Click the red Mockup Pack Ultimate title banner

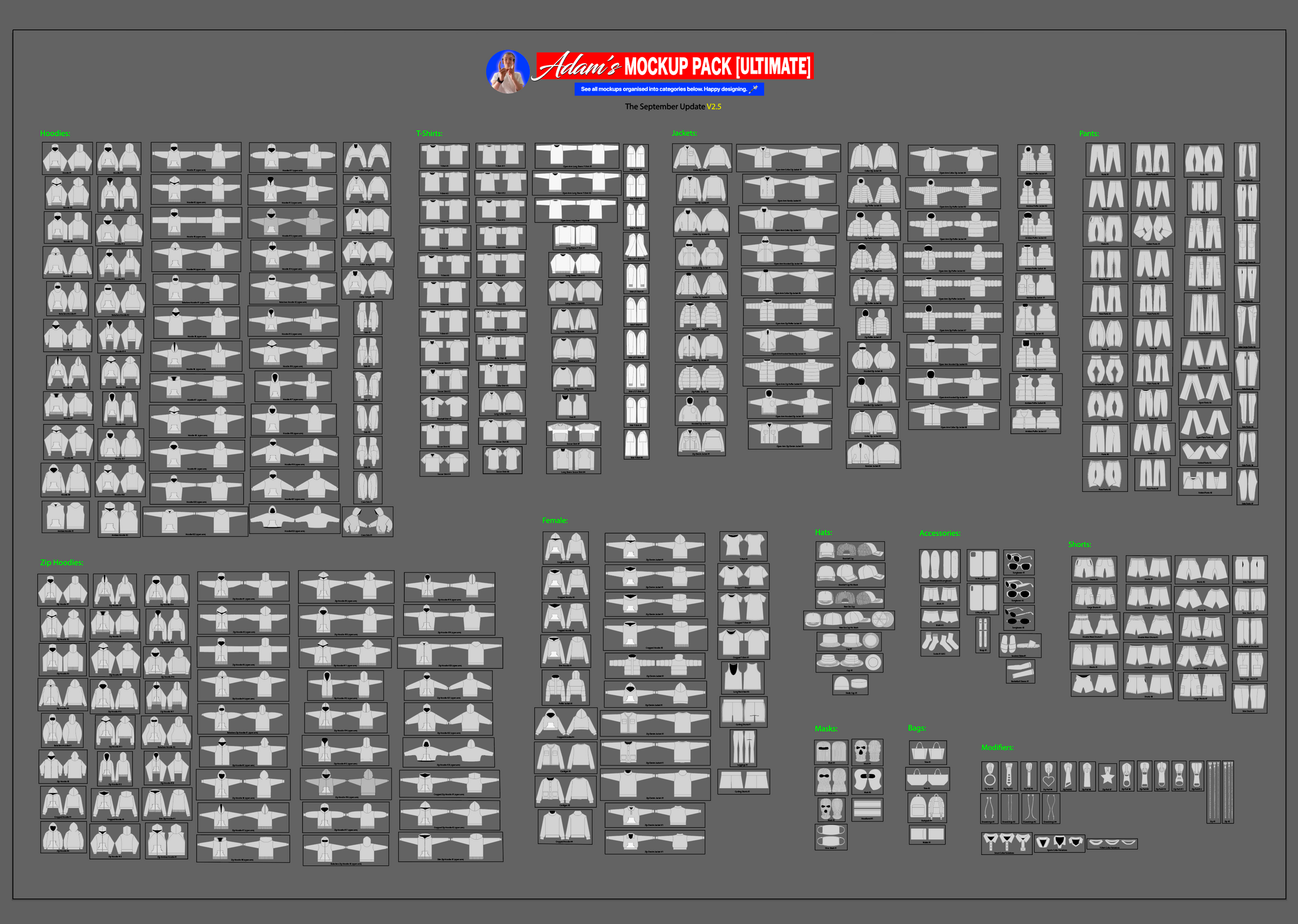coord(675,66)
